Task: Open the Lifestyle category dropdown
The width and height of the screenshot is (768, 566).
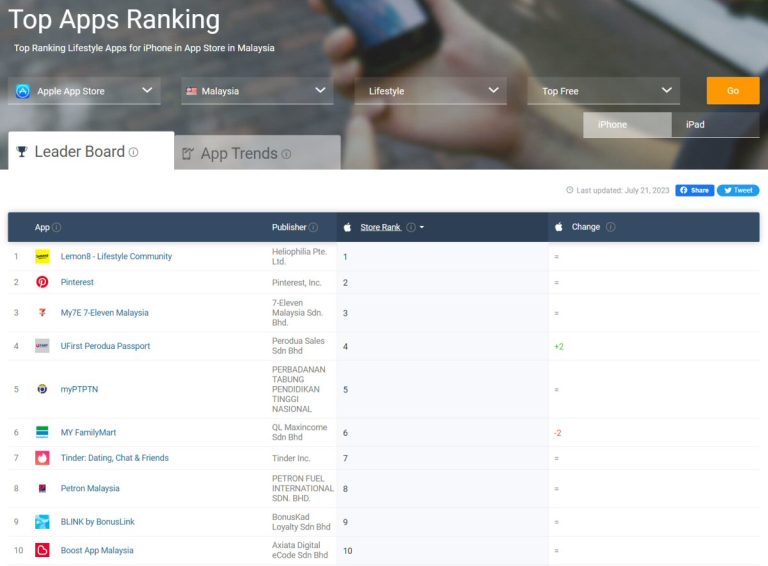Action: (x=430, y=91)
